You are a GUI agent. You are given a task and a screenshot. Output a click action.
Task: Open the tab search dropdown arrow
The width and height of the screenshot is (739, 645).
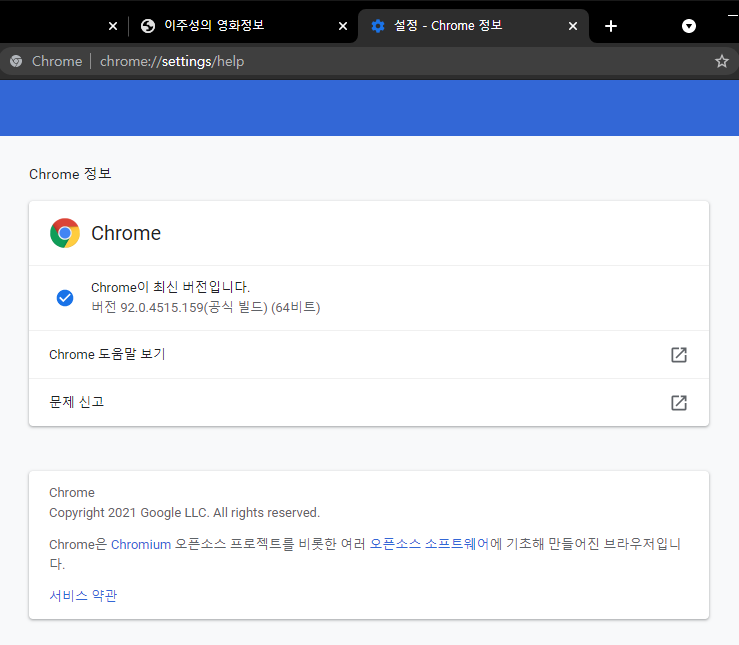689,26
